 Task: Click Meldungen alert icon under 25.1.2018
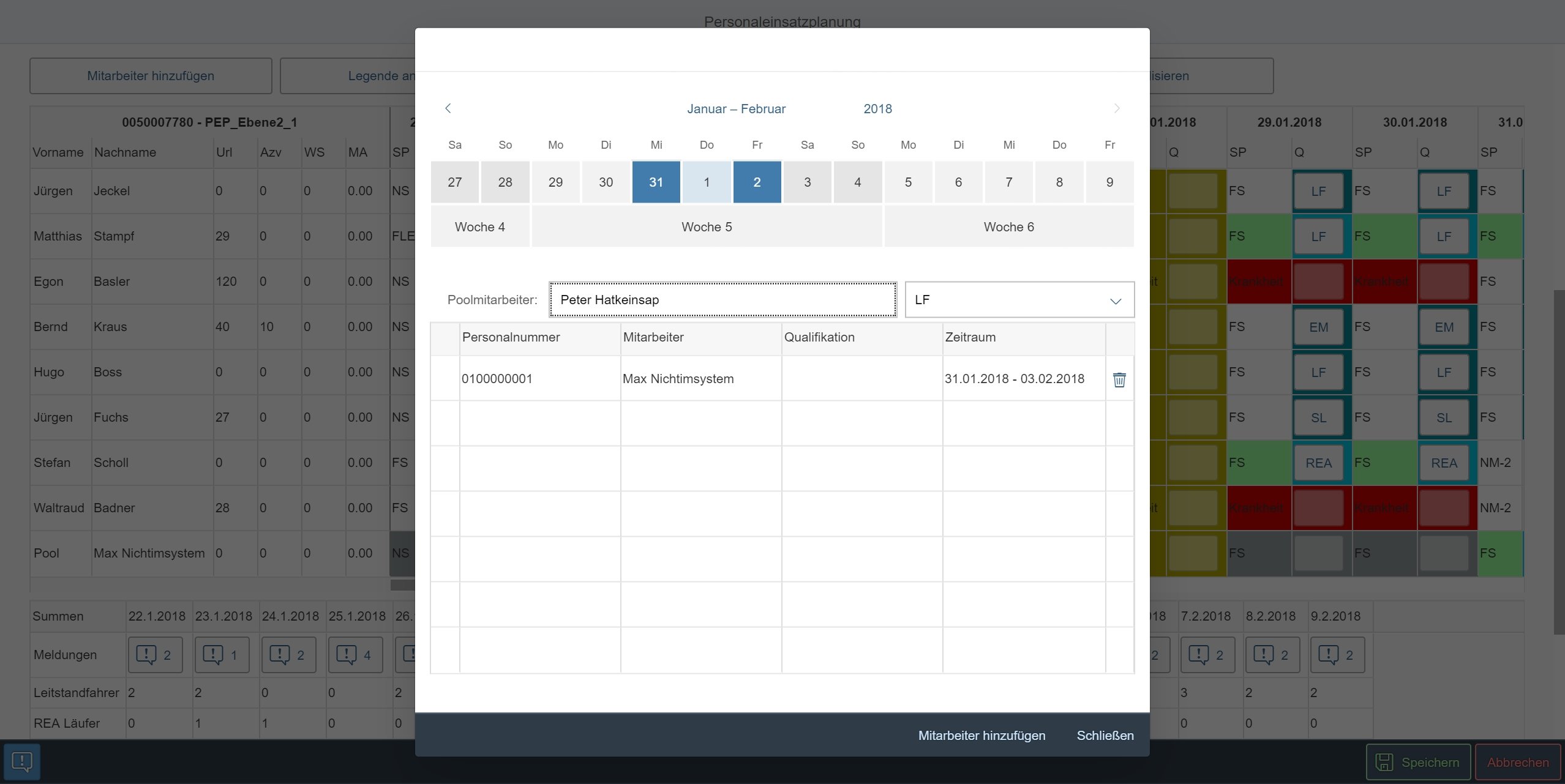point(355,655)
